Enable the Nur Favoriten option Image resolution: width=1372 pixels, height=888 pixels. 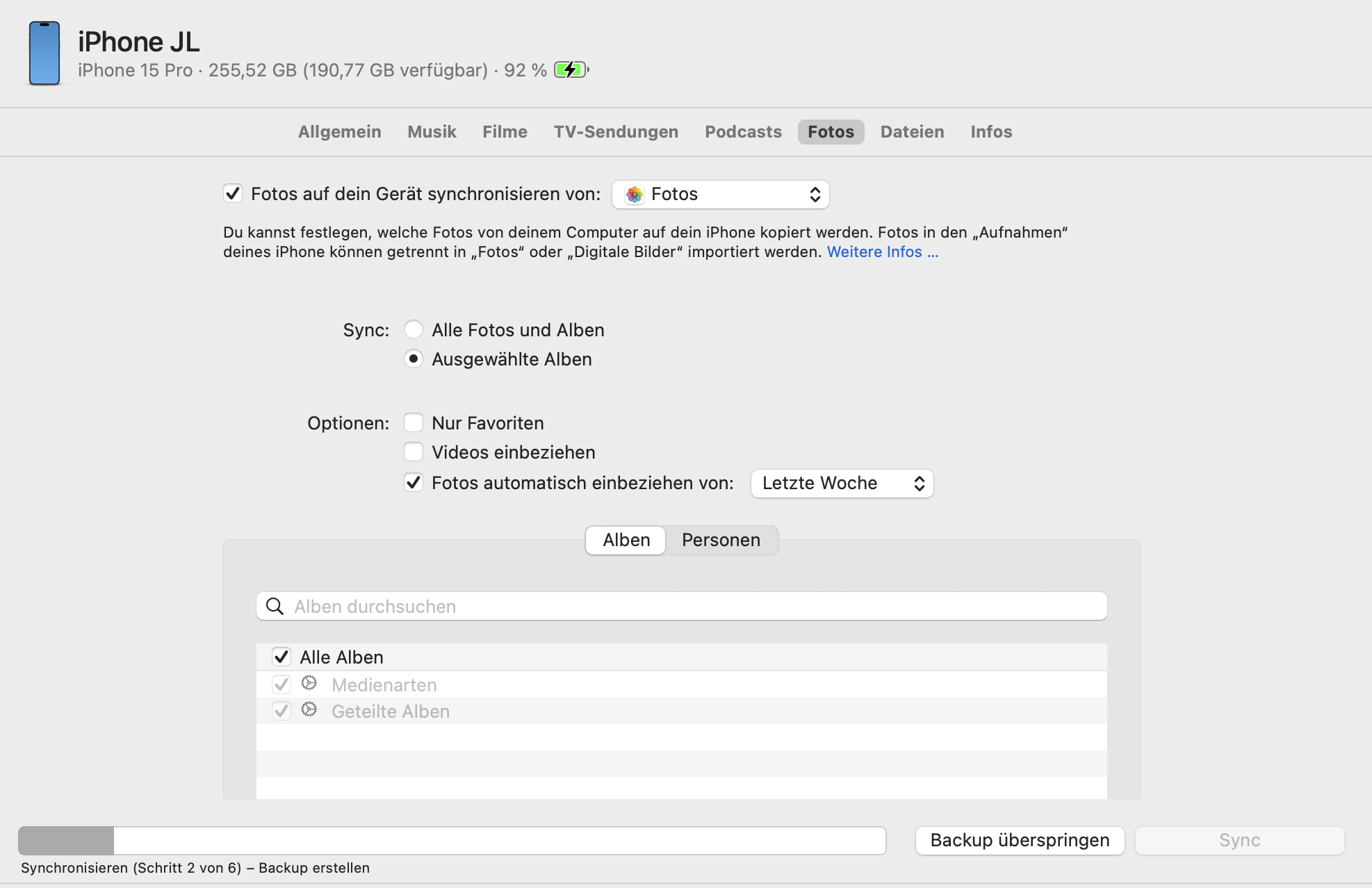pos(414,423)
